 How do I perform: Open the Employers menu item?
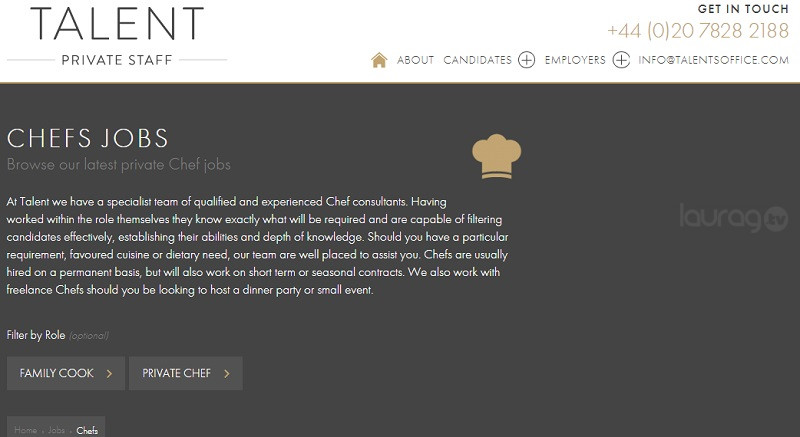(x=575, y=60)
